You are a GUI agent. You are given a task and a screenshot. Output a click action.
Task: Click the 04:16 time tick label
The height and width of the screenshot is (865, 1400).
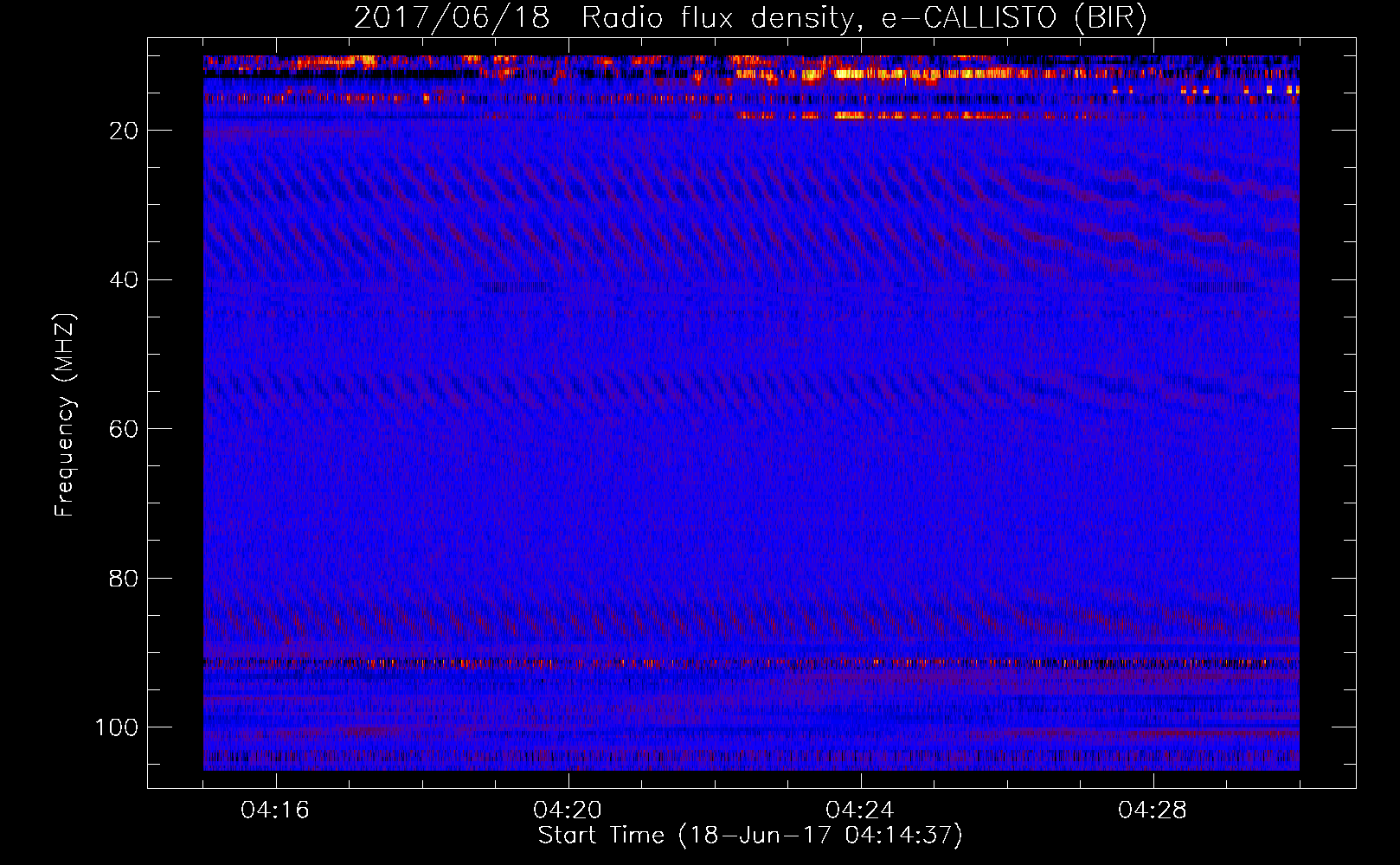(275, 811)
